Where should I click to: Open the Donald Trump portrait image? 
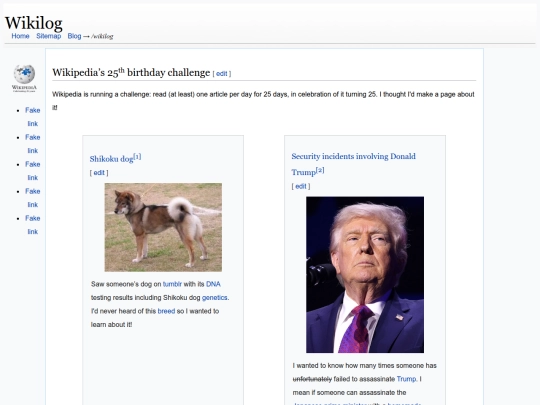click(x=365, y=274)
